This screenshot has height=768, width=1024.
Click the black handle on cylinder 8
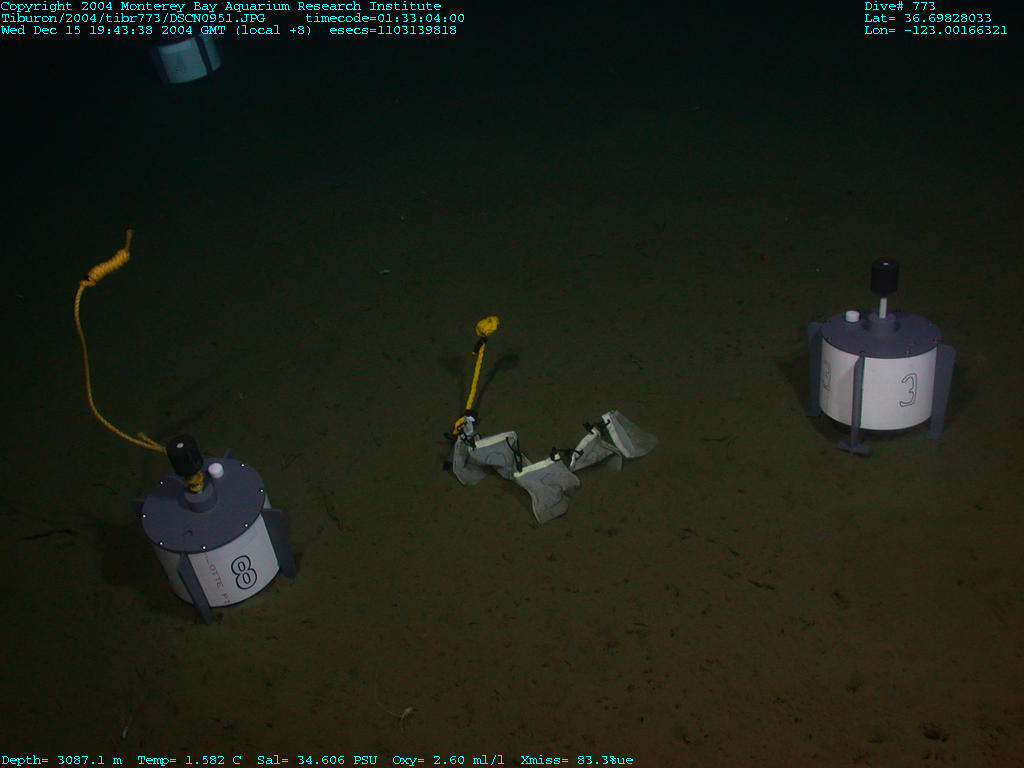click(184, 455)
